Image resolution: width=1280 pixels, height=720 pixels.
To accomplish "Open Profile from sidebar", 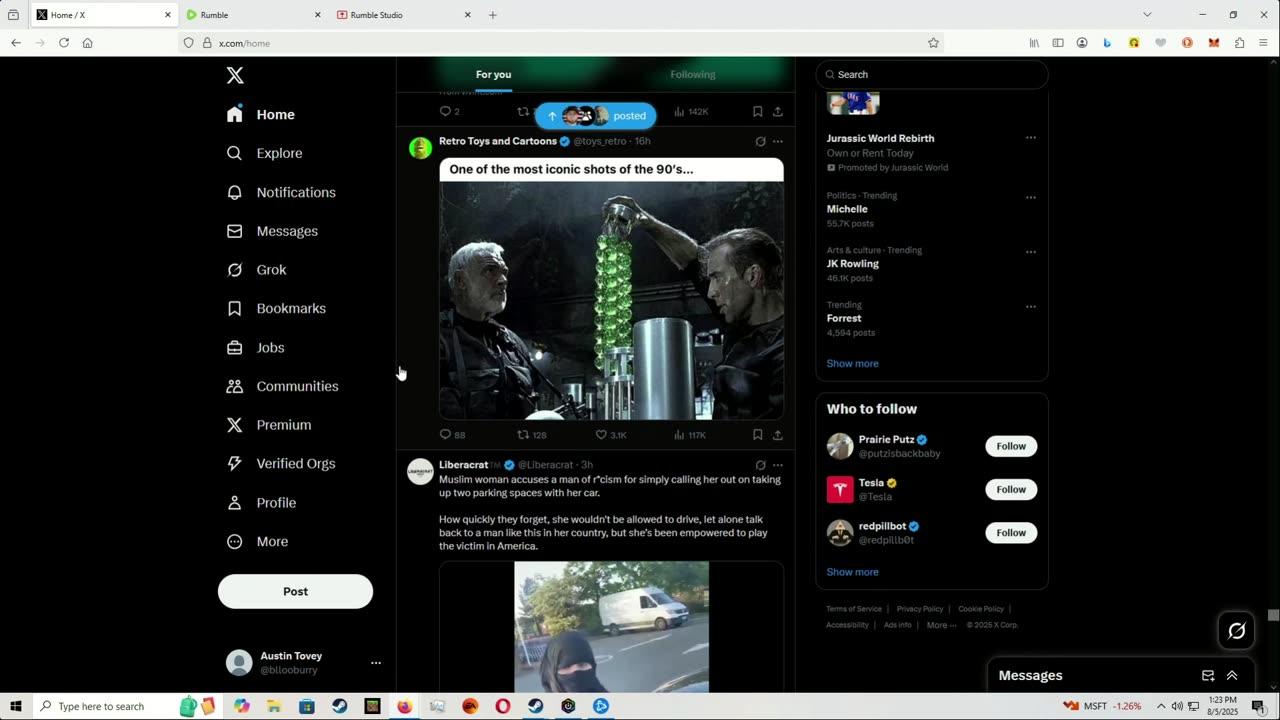I will 261,503.
